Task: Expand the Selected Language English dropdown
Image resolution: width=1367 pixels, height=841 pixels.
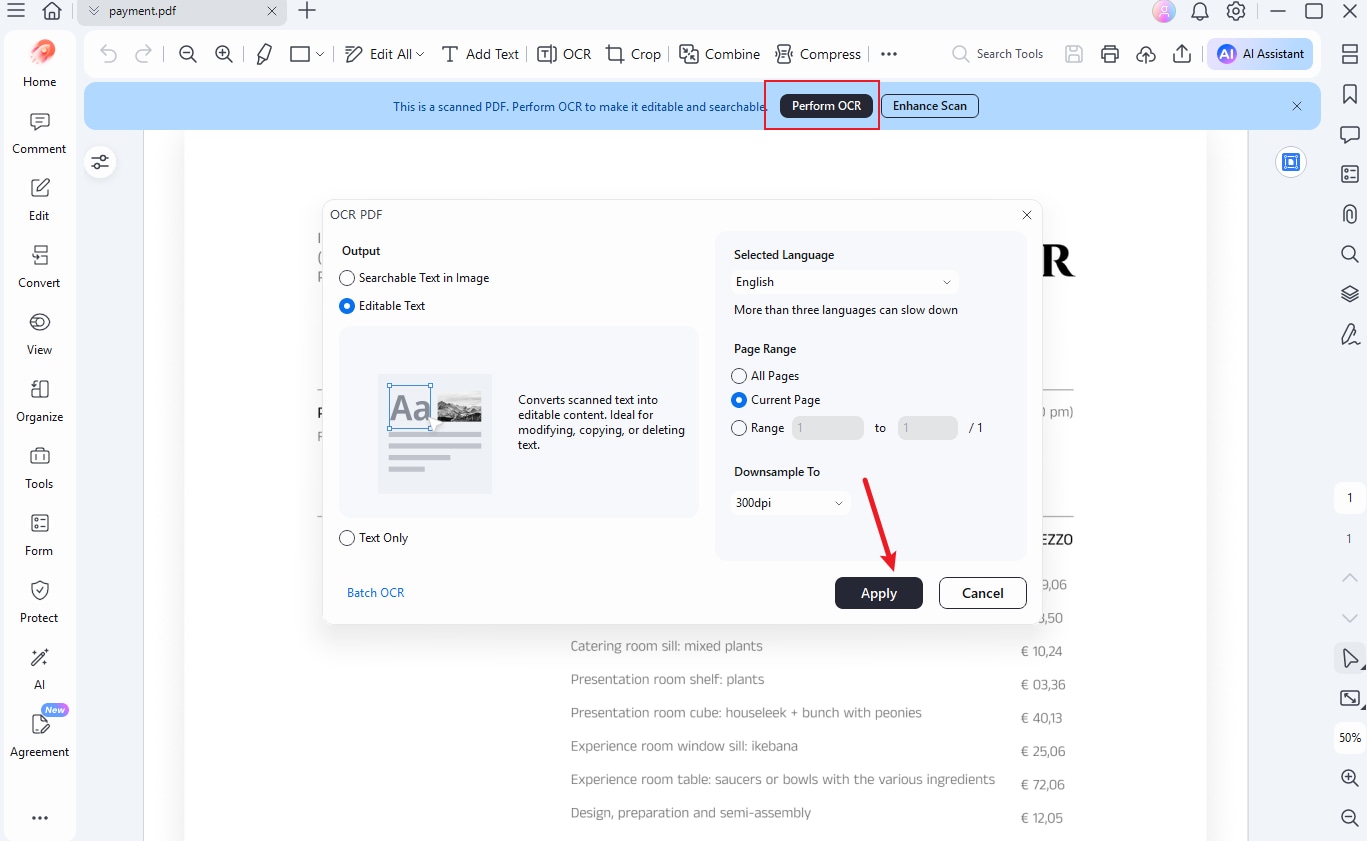Action: coord(844,282)
